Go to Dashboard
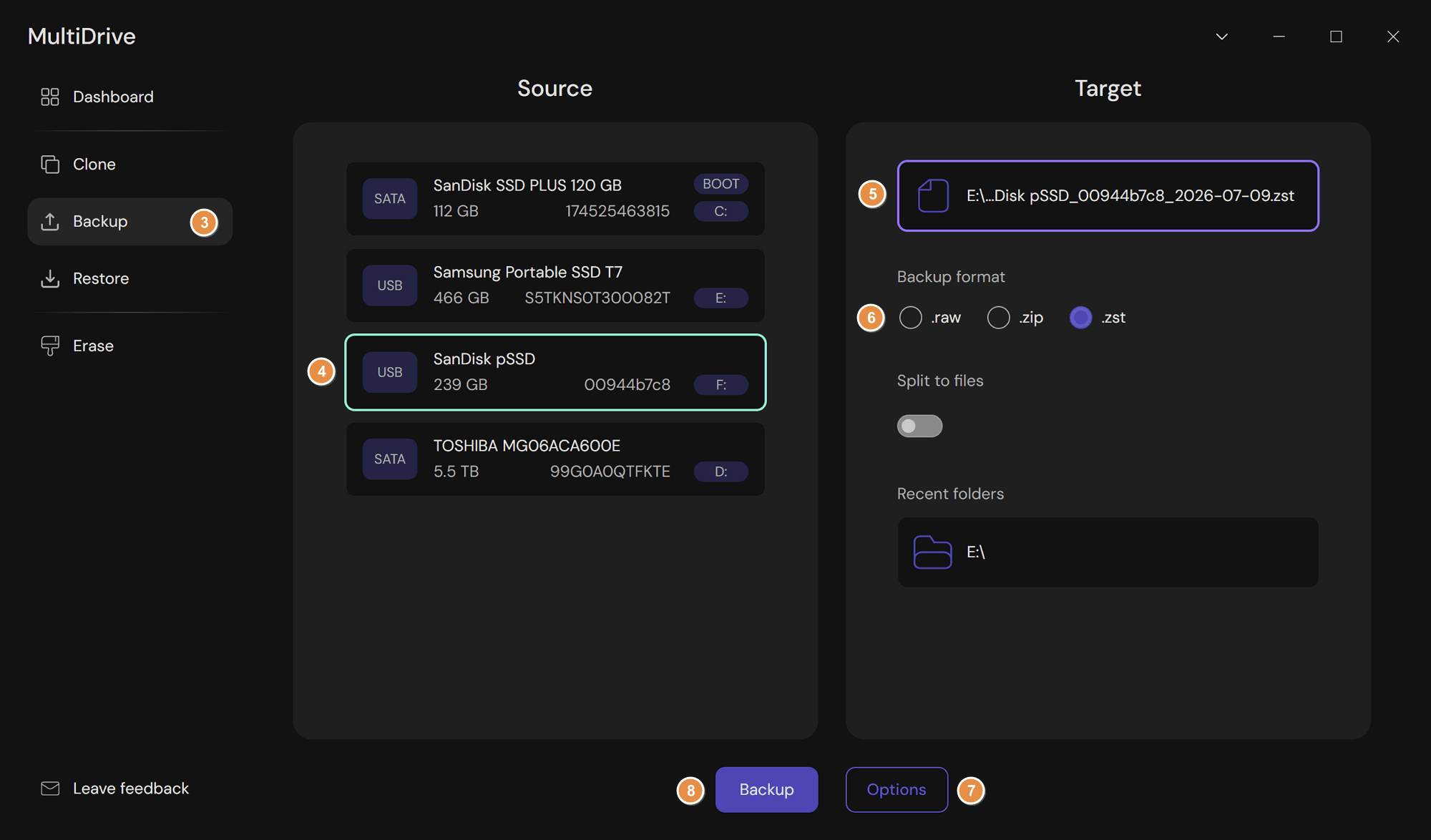The image size is (1431, 840). click(130, 97)
